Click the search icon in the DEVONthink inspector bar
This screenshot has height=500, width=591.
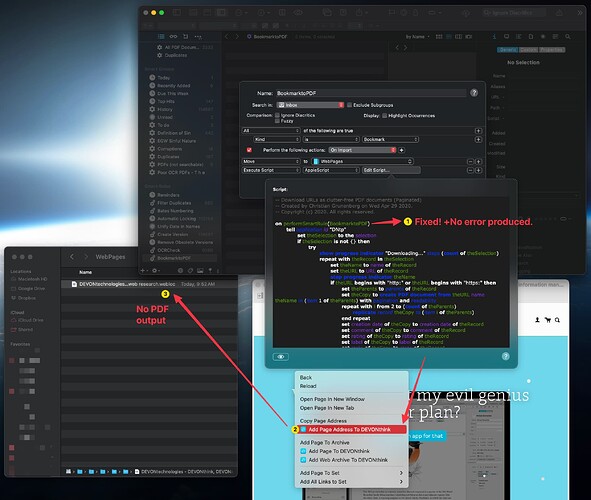point(568,37)
